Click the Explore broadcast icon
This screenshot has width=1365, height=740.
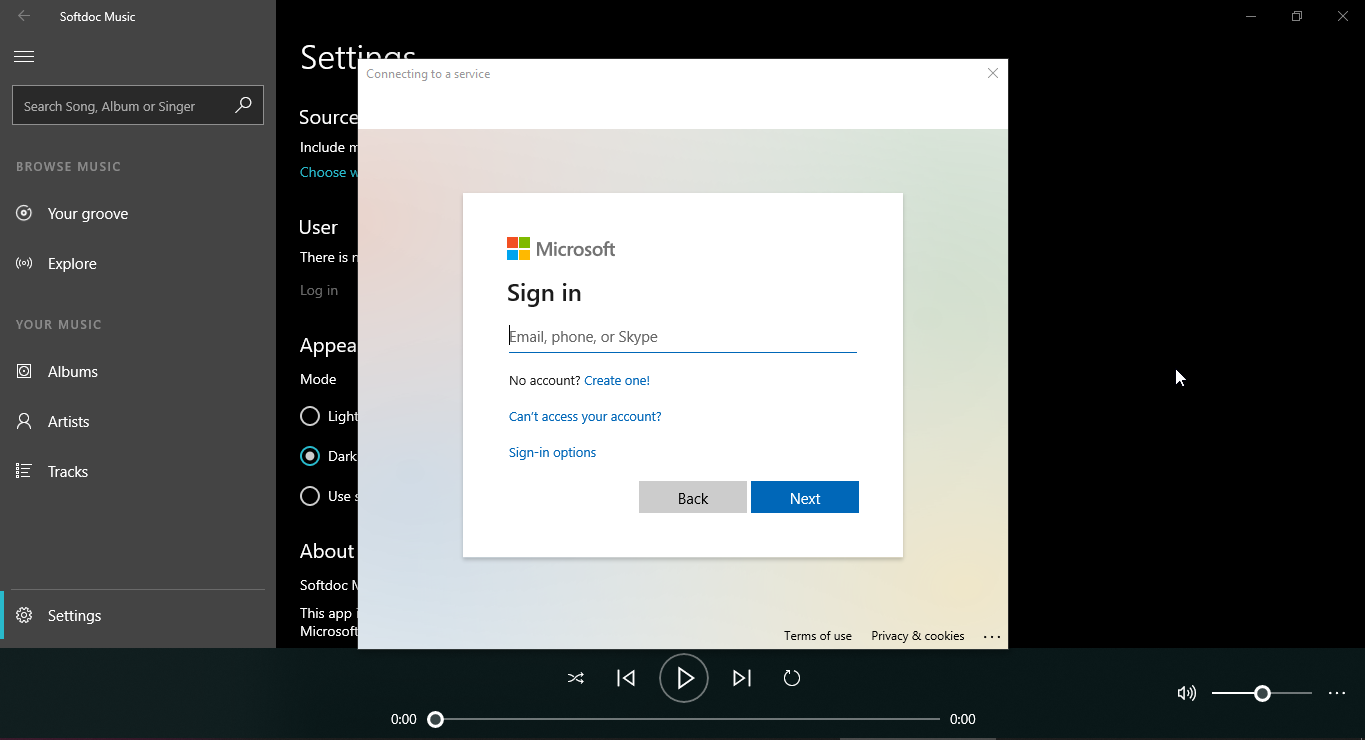pyautogui.click(x=24, y=263)
